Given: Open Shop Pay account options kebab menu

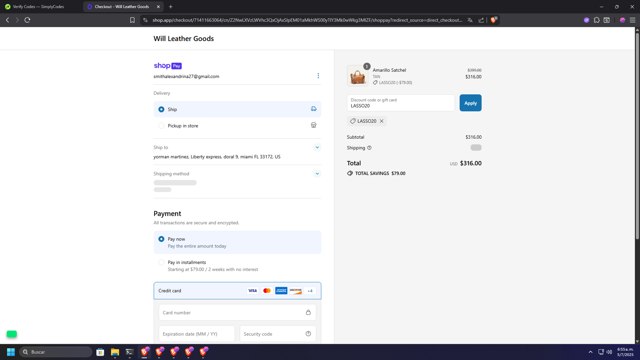Looking at the screenshot, I should tap(318, 76).
